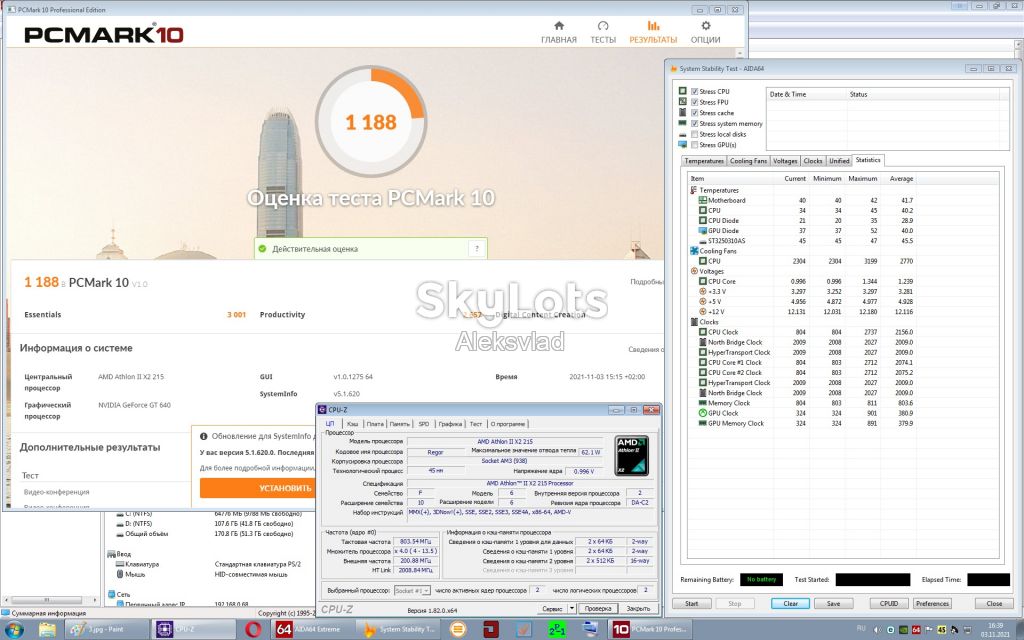Enable Stress GPU(s) checkbox
This screenshot has width=1024, height=640.
click(694, 144)
